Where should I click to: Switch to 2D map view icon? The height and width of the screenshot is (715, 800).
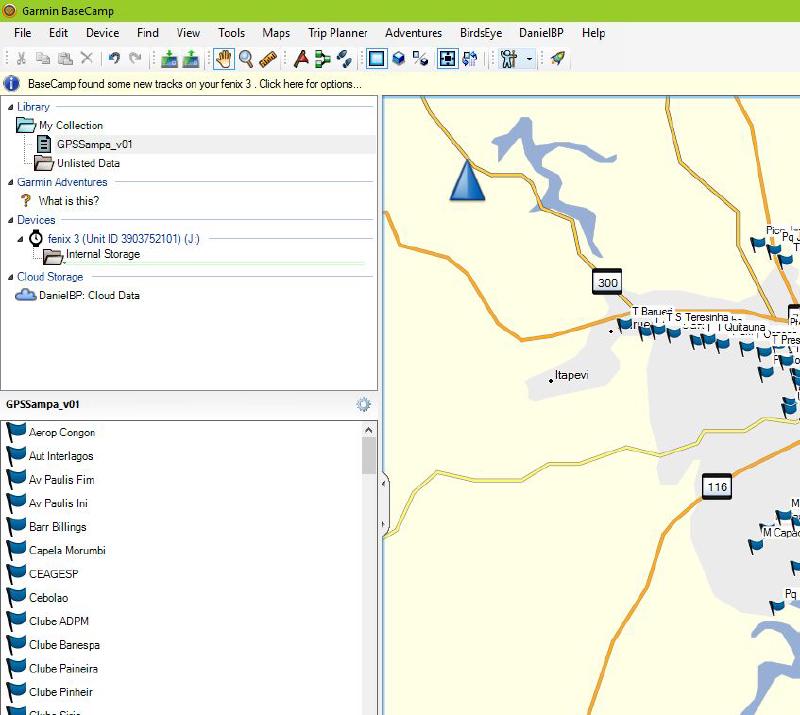tap(377, 59)
